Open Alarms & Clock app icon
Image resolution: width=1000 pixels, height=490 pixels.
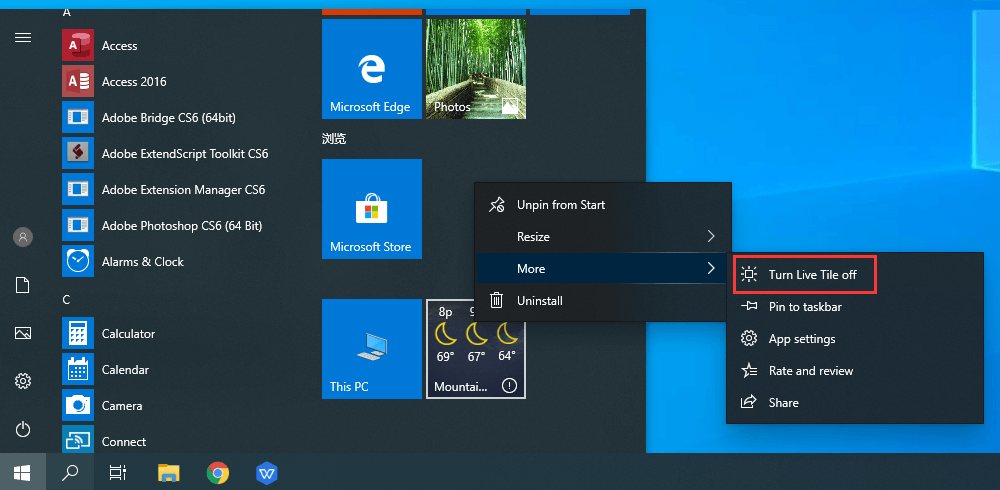tap(78, 261)
